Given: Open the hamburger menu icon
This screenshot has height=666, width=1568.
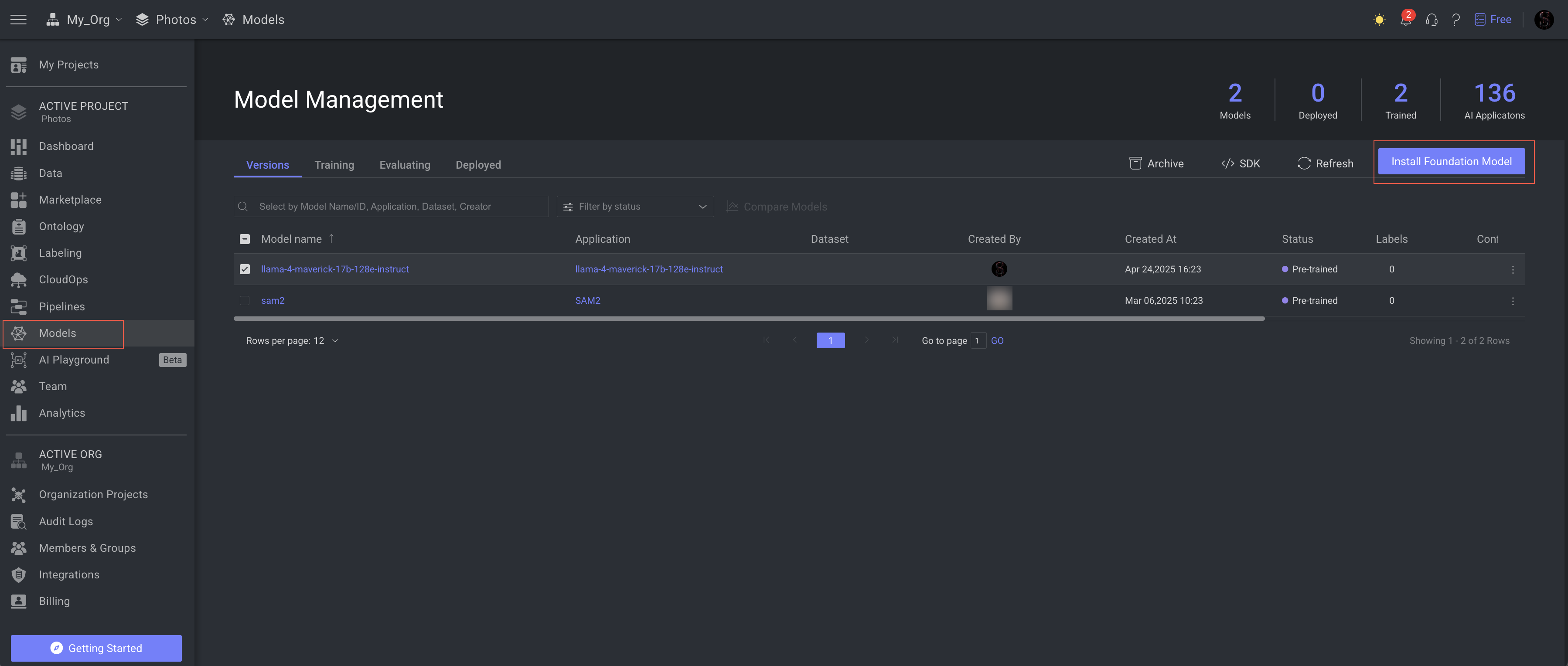Looking at the screenshot, I should click(18, 20).
